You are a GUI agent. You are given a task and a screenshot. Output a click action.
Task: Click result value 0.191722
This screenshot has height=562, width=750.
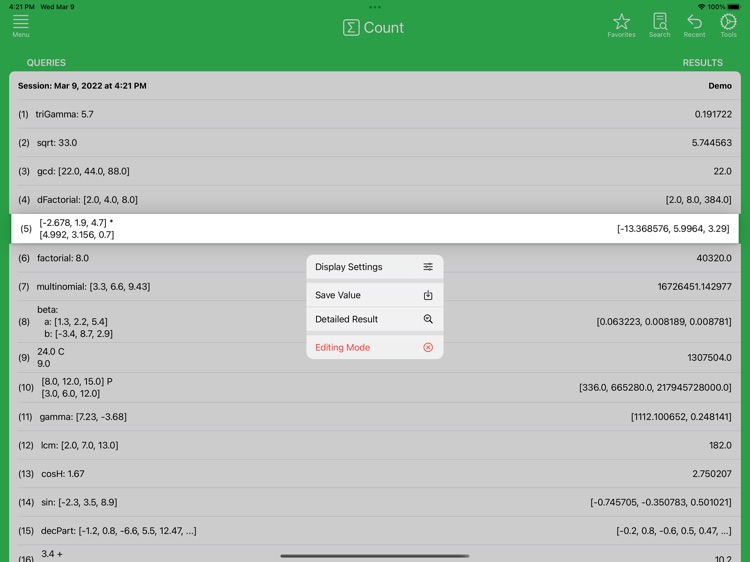click(x=713, y=114)
